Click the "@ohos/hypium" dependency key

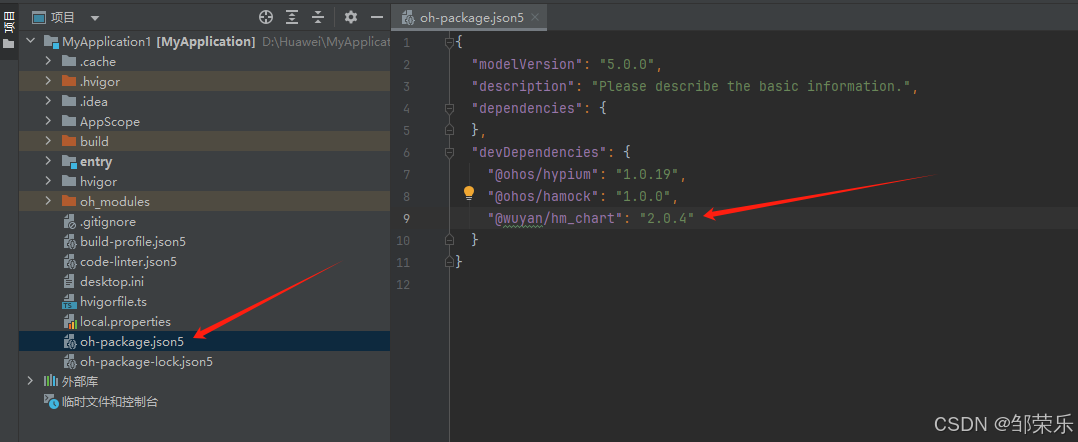click(x=543, y=175)
